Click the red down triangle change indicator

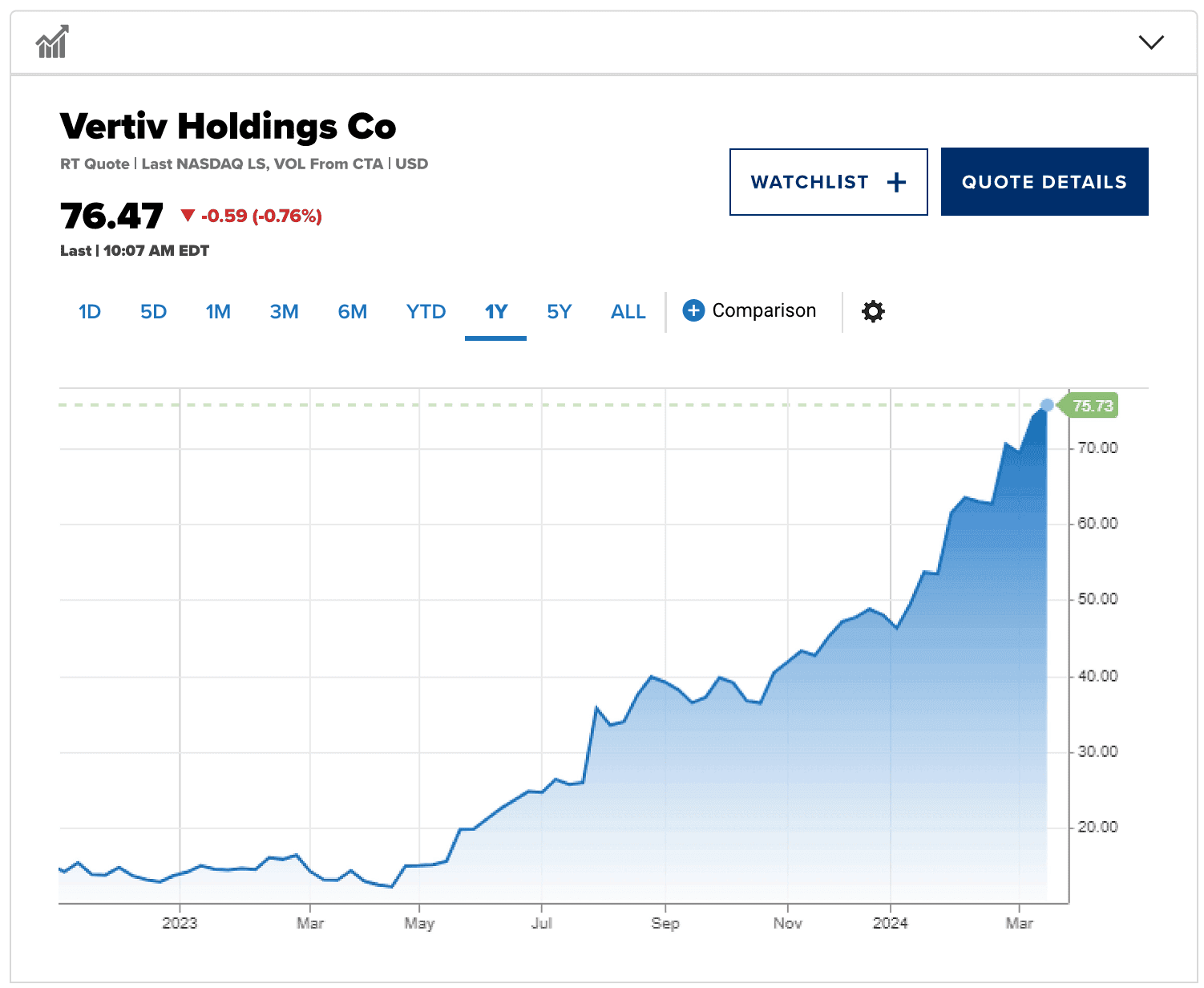tap(188, 215)
